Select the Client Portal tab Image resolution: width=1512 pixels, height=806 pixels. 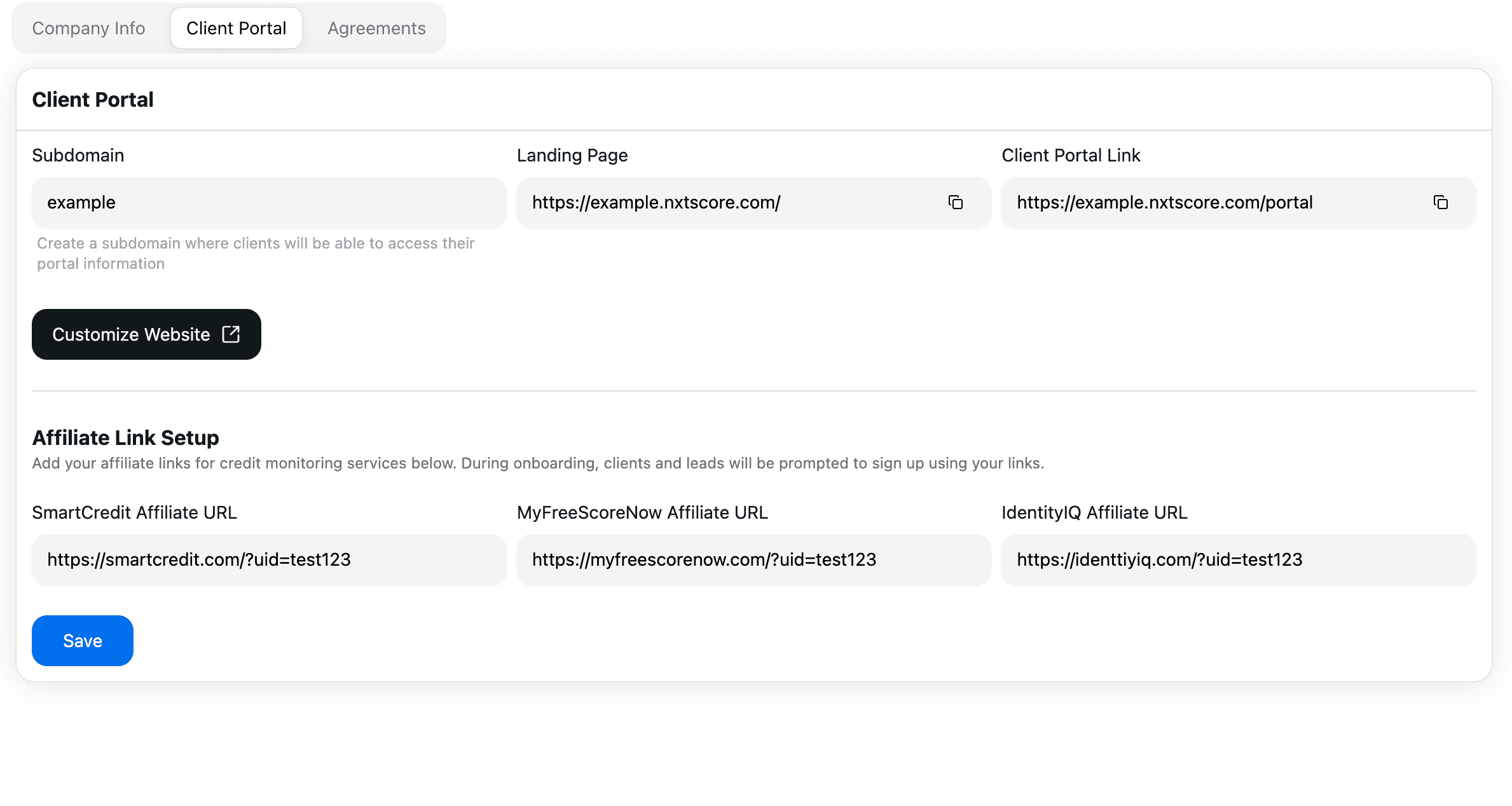(x=236, y=28)
